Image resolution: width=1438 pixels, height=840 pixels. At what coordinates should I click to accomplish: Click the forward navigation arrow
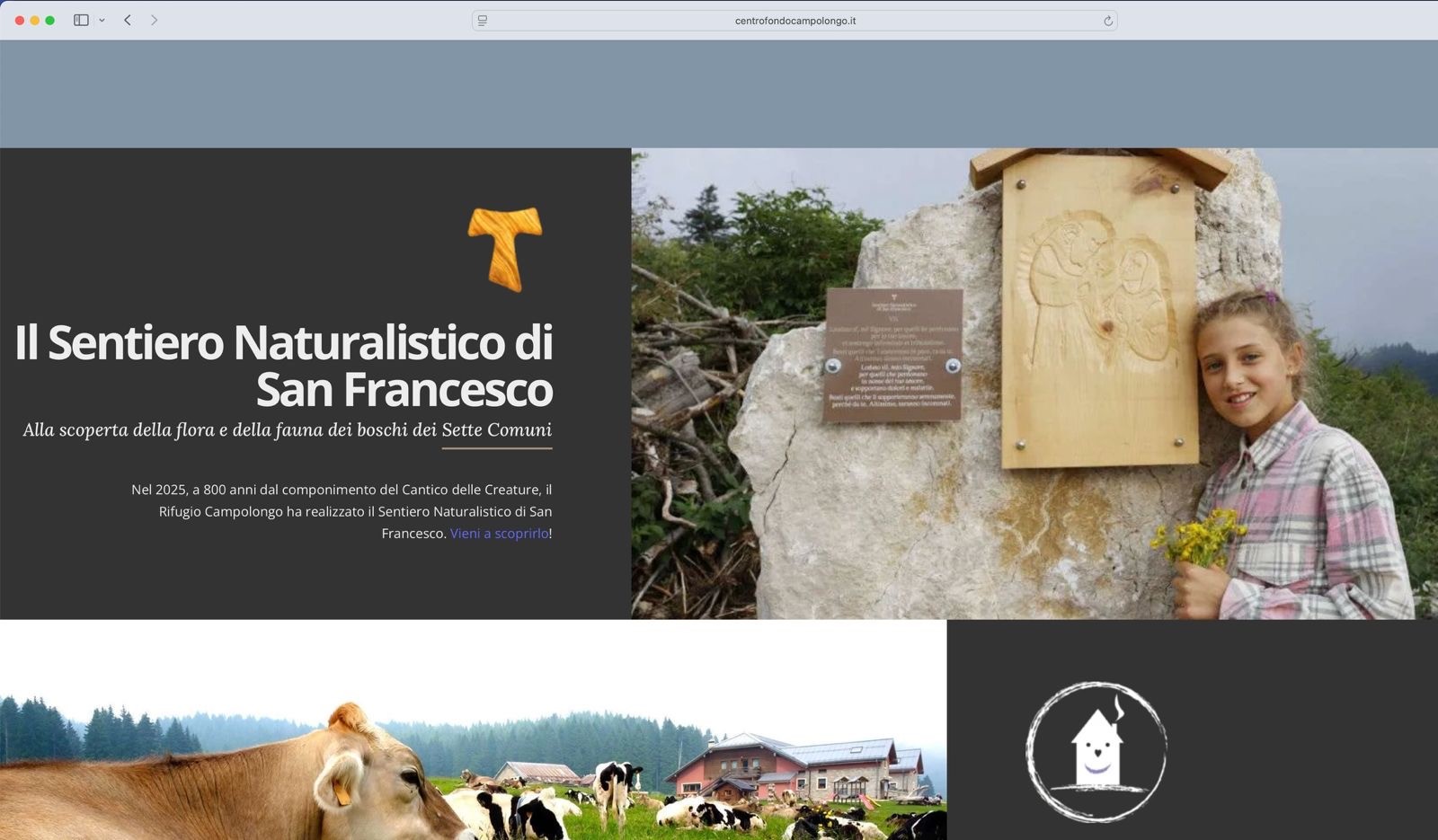(x=154, y=20)
